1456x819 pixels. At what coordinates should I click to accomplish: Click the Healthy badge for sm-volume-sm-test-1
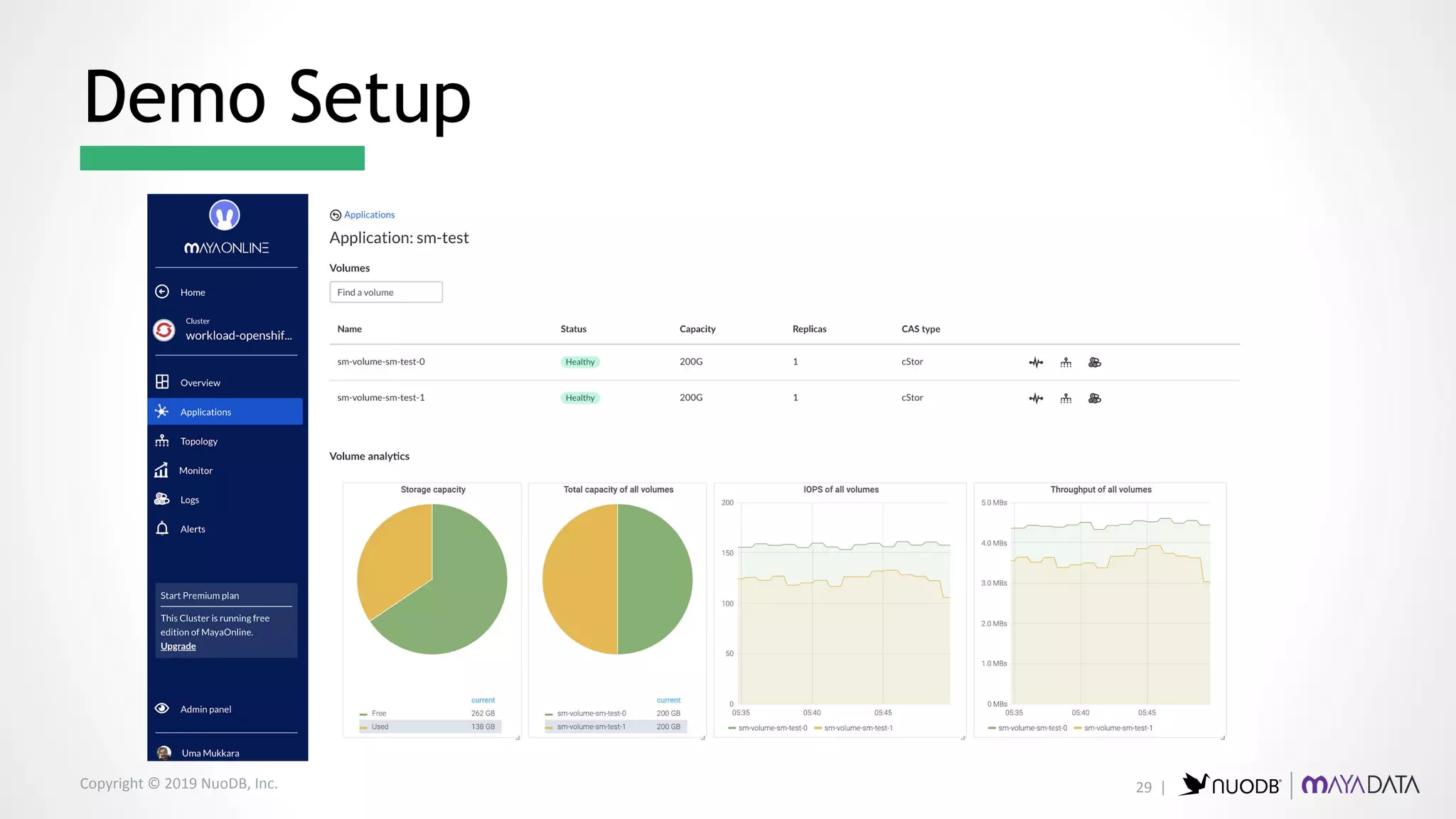pos(580,398)
